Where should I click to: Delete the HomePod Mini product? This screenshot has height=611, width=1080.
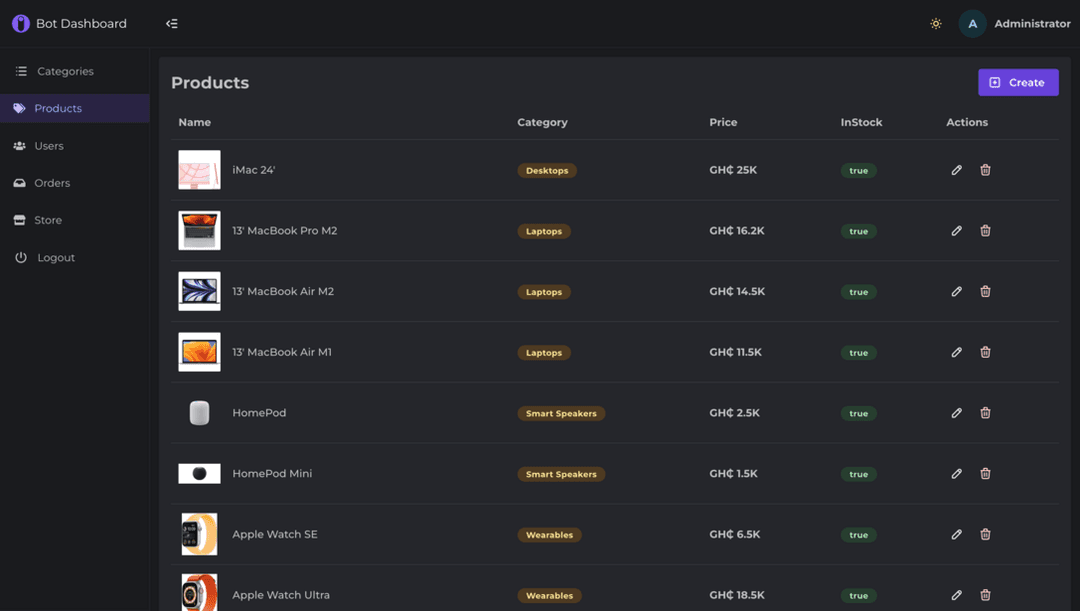click(x=986, y=473)
